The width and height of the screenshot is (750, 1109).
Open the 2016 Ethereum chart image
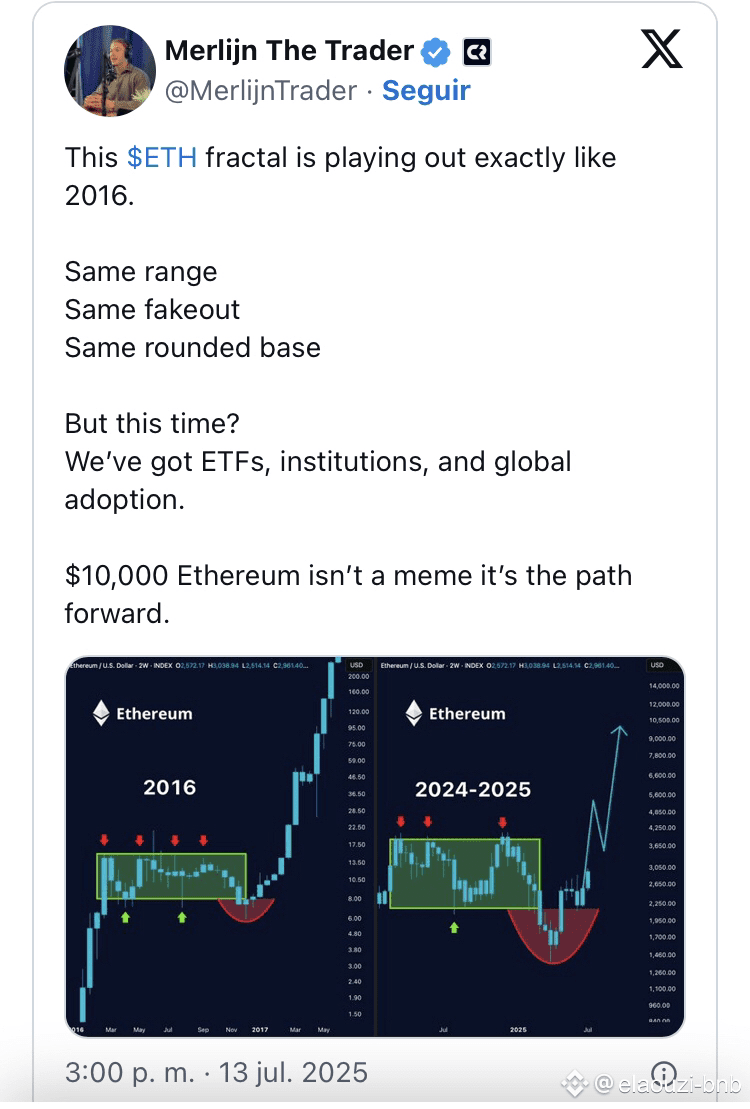219,847
